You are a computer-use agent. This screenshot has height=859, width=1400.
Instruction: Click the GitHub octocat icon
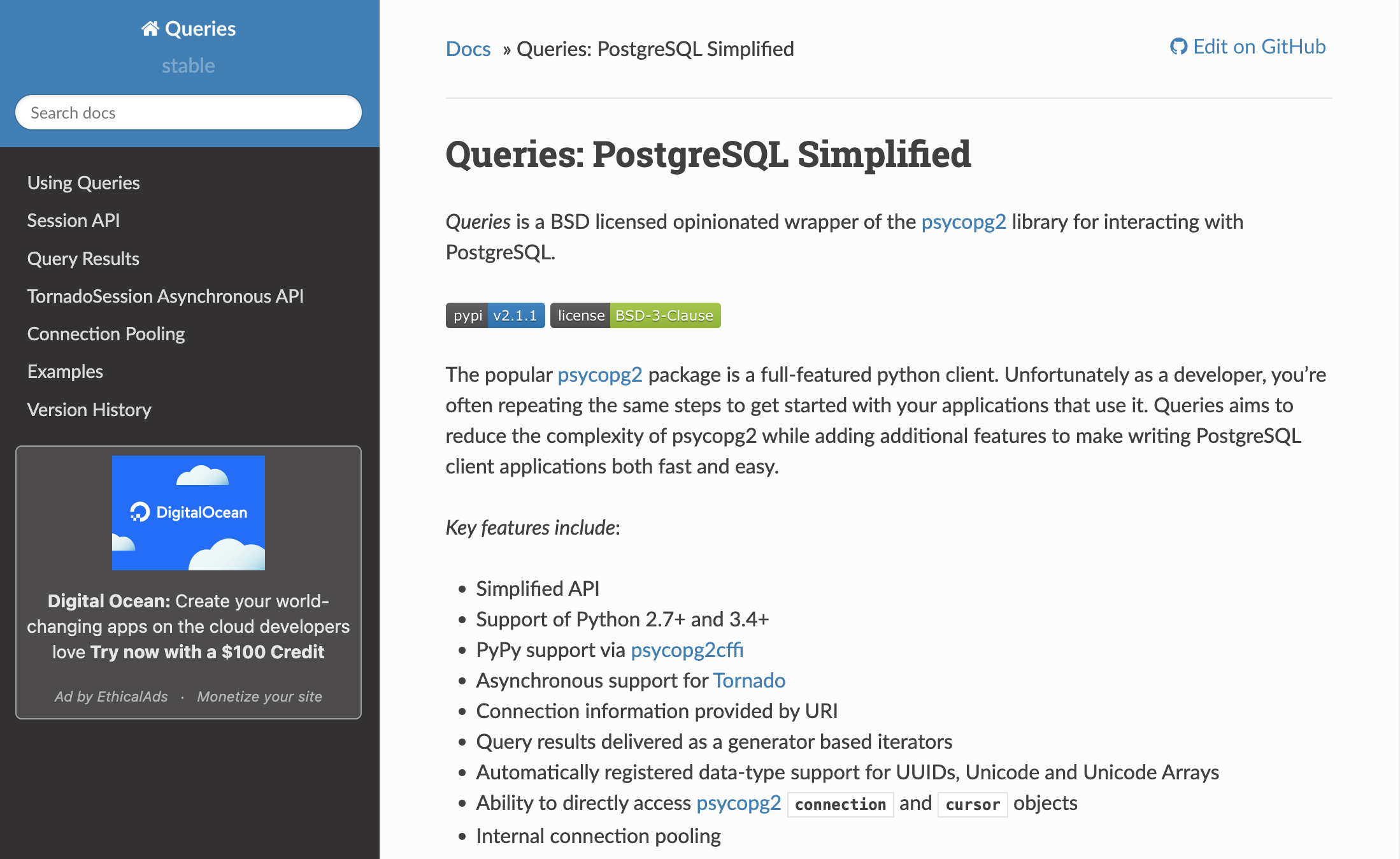coord(1178,45)
